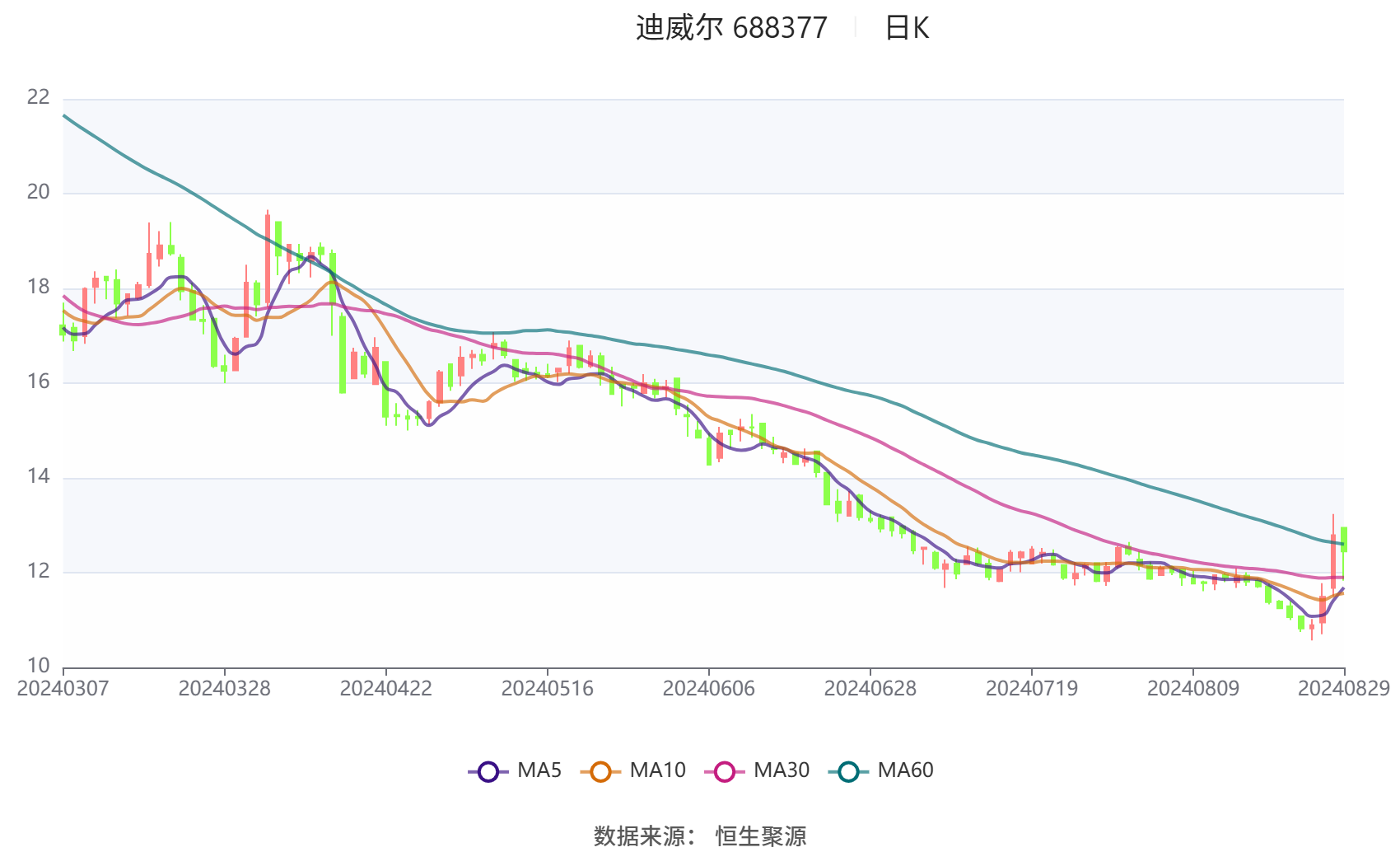Toggle the MA5 legend series

(x=515, y=771)
